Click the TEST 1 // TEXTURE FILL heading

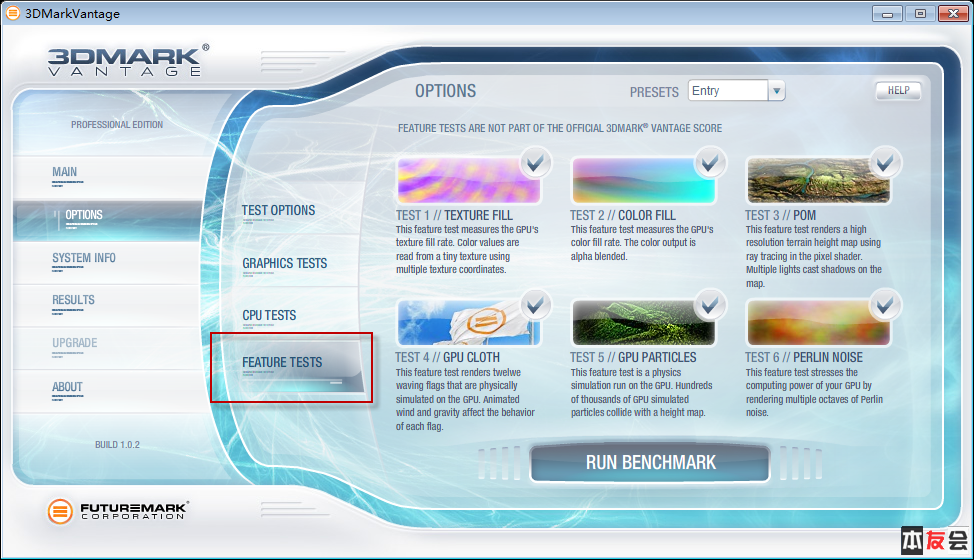(454, 215)
